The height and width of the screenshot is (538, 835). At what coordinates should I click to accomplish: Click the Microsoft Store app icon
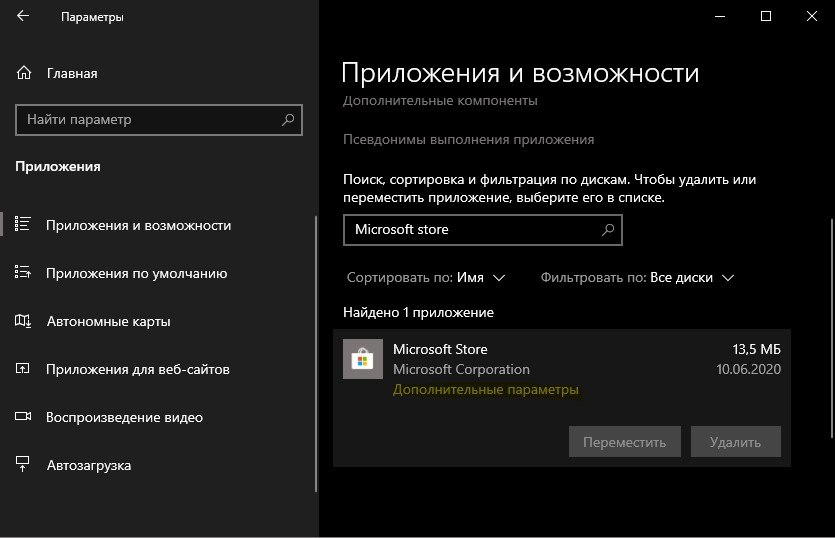363,359
